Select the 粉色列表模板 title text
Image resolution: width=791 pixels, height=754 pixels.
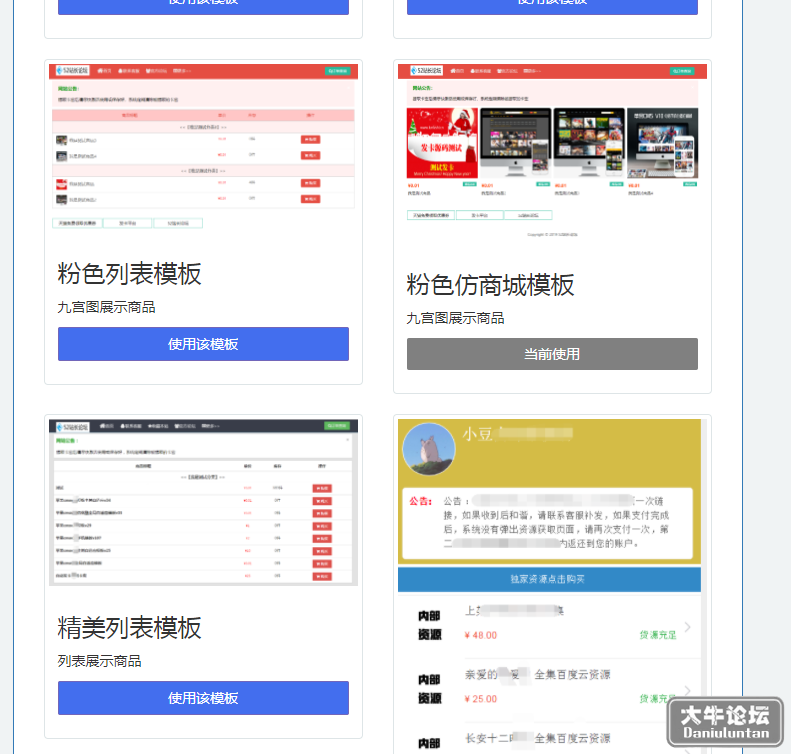tap(129, 274)
